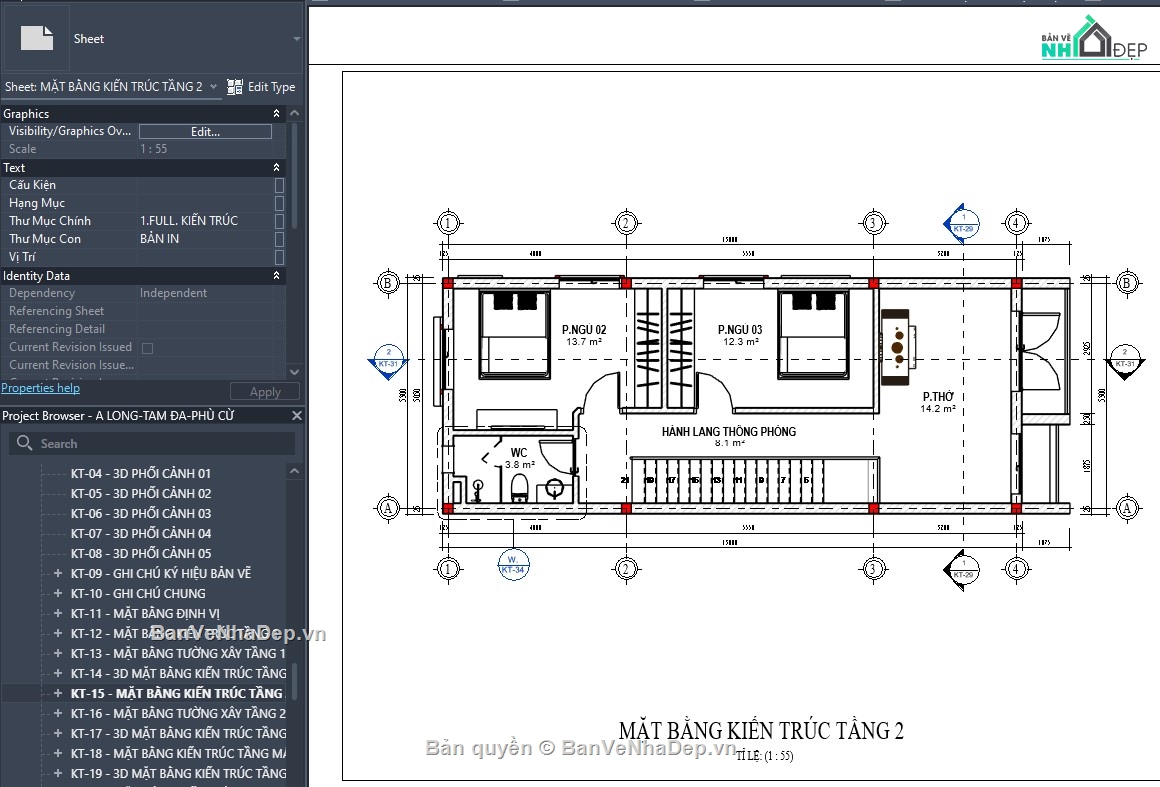Image resolution: width=1160 pixels, height=787 pixels.
Task: Open the Properties help link
Action: click(x=40, y=388)
